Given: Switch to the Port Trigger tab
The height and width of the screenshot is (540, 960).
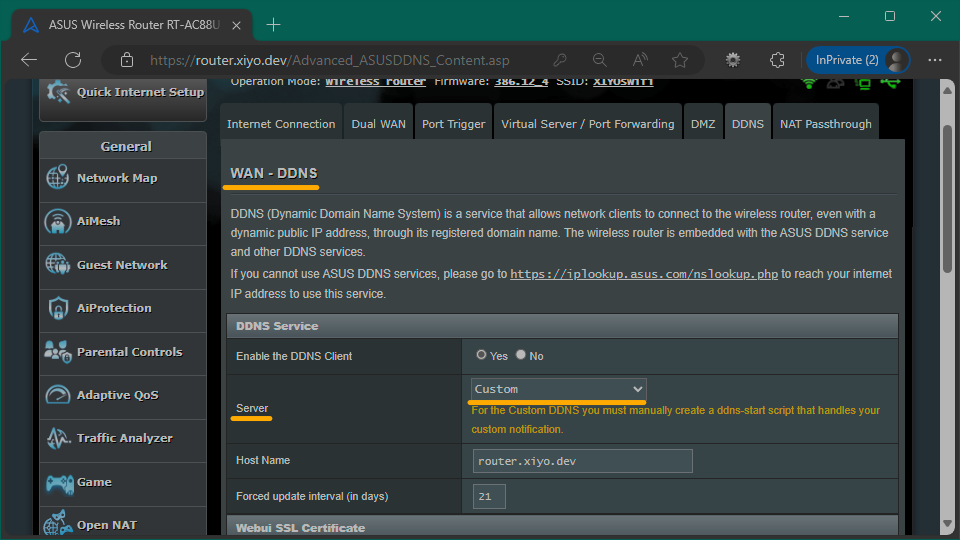Looking at the screenshot, I should pos(453,124).
